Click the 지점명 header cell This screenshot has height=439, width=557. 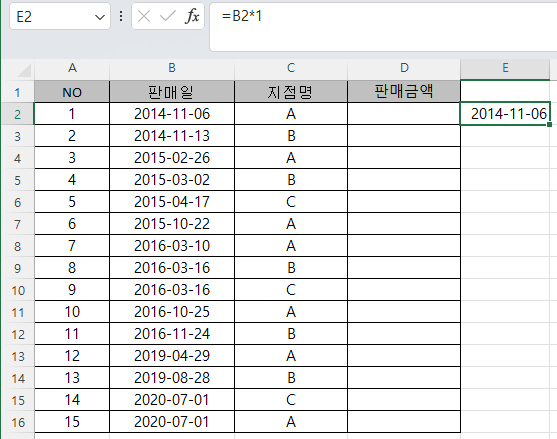point(291,92)
